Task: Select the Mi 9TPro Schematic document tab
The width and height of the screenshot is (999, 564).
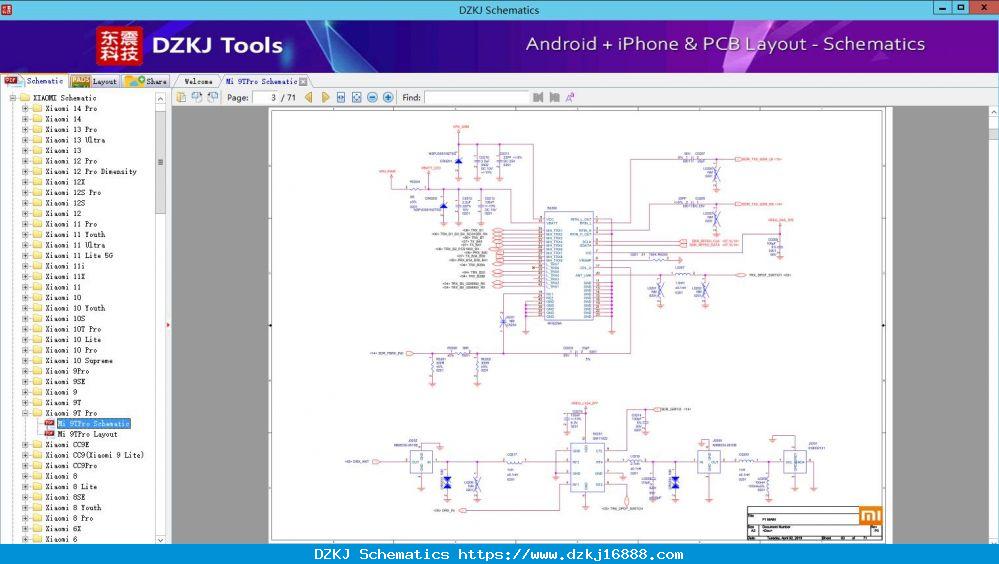Action: pyautogui.click(x=261, y=82)
